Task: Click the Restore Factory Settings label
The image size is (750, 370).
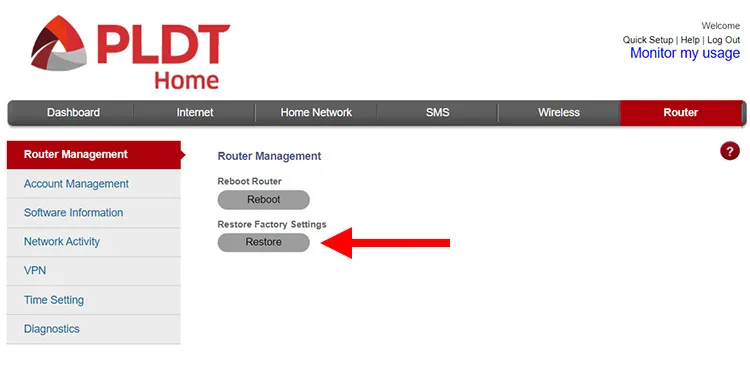Action: point(272,224)
